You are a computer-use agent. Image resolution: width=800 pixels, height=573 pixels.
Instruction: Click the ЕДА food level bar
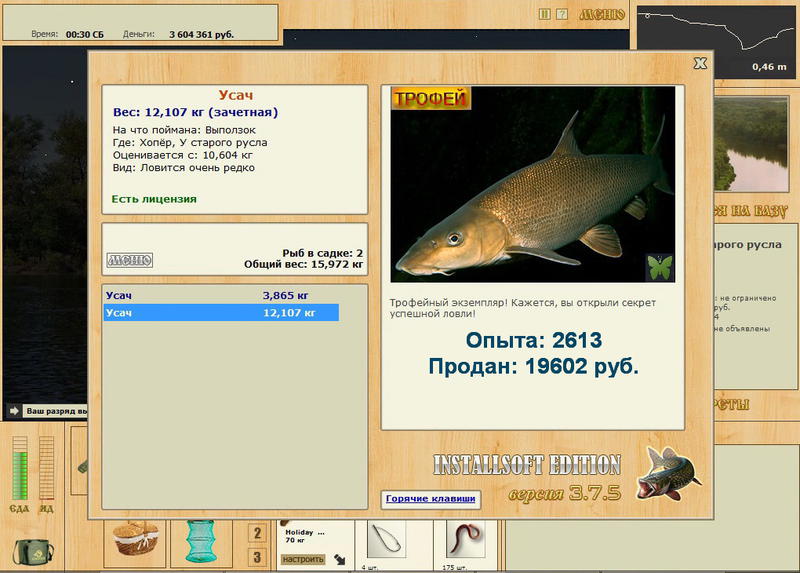20,468
